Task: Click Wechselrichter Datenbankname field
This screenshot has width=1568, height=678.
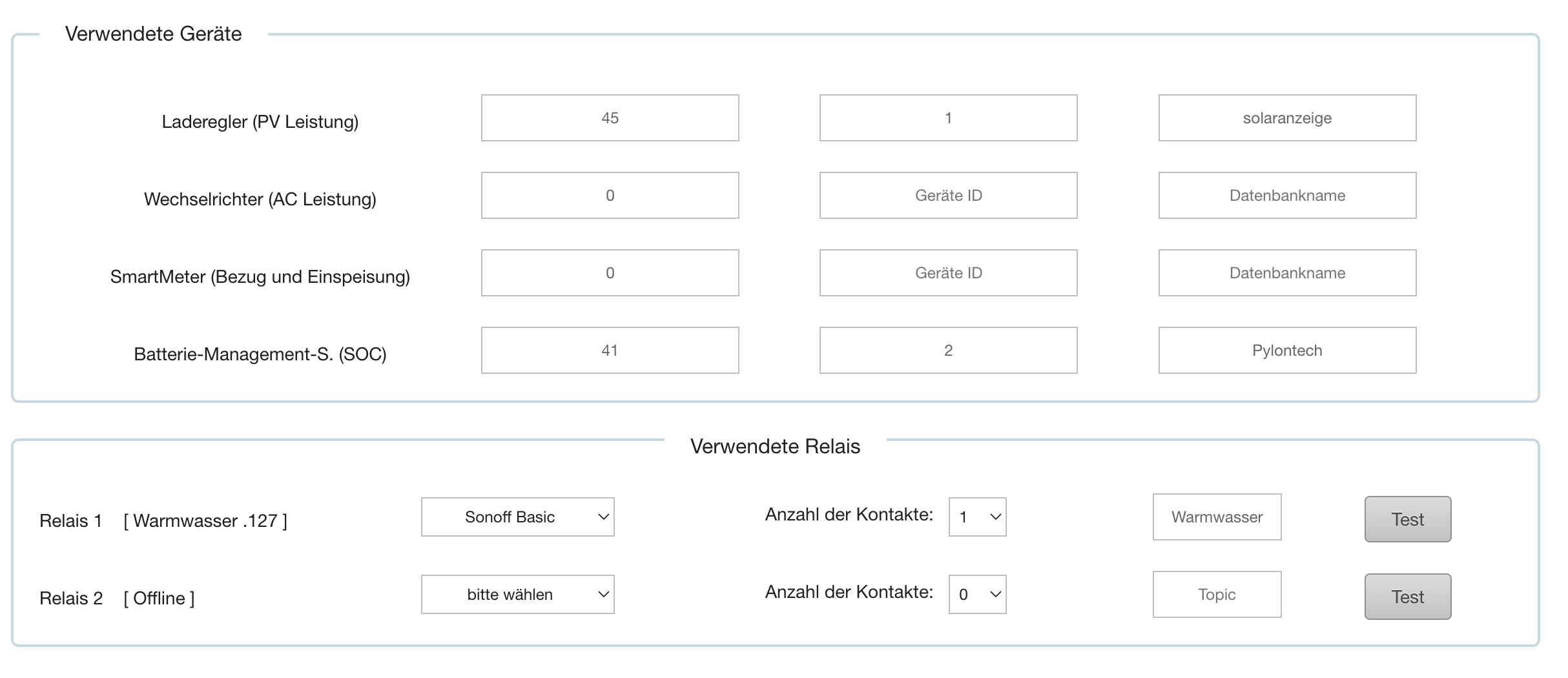Action: click(x=1287, y=196)
